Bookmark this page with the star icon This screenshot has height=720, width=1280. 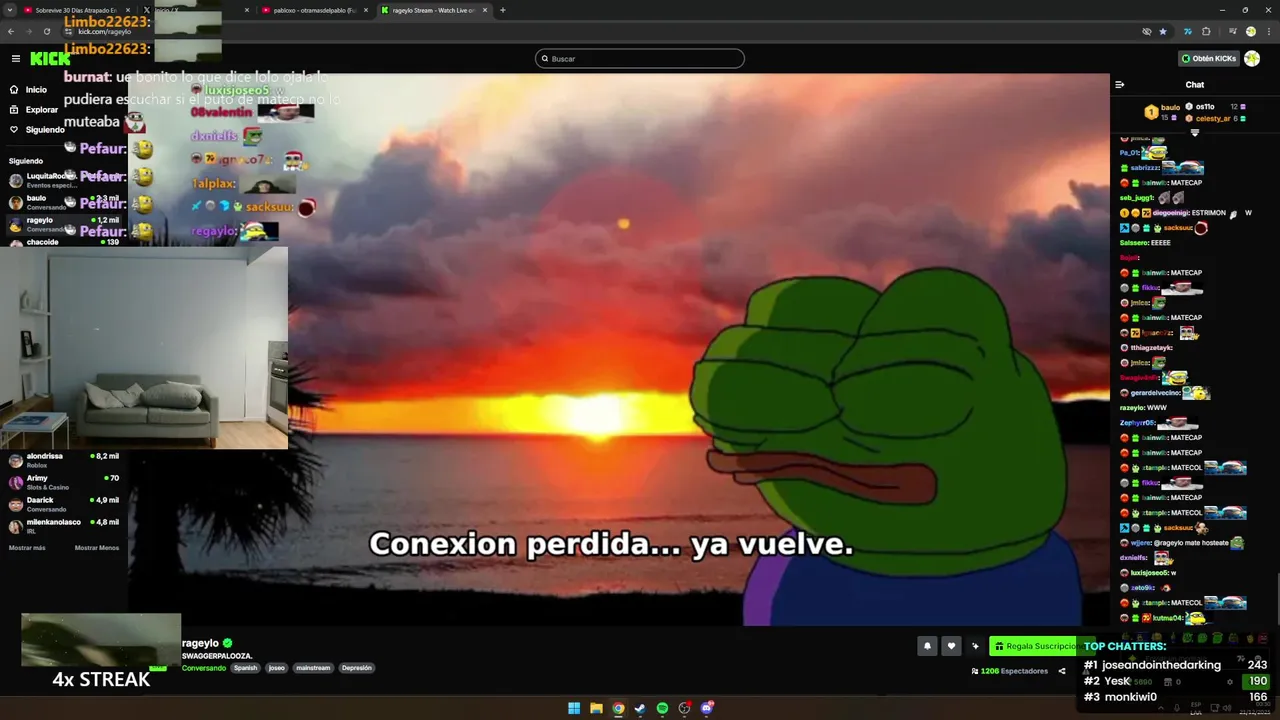coord(1162,31)
